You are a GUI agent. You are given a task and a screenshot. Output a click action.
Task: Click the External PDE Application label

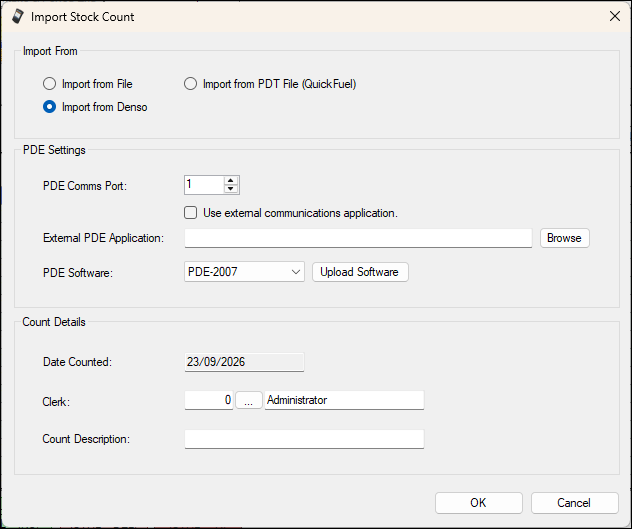103,238
